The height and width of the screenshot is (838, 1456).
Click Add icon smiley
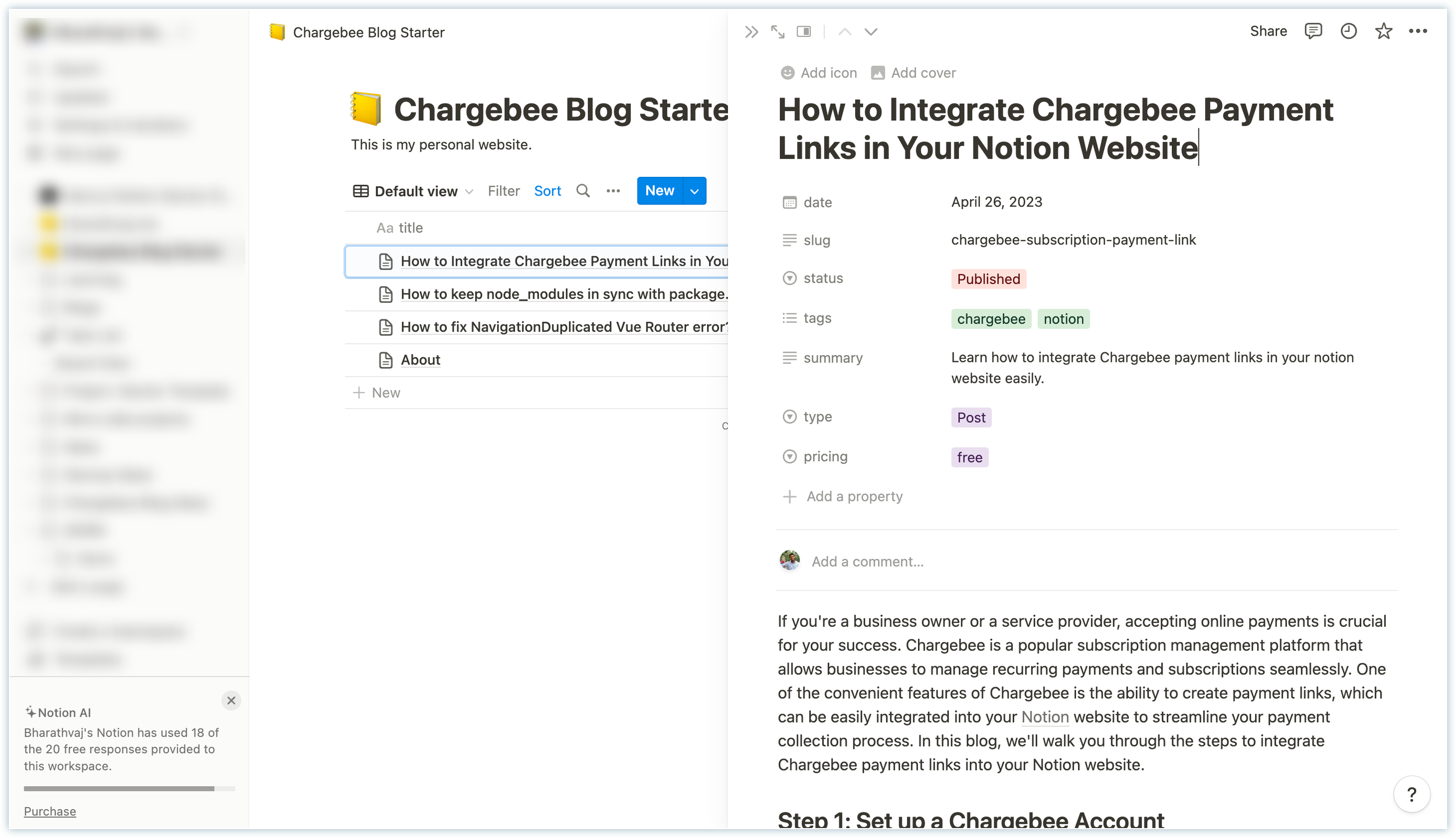pyautogui.click(x=819, y=73)
